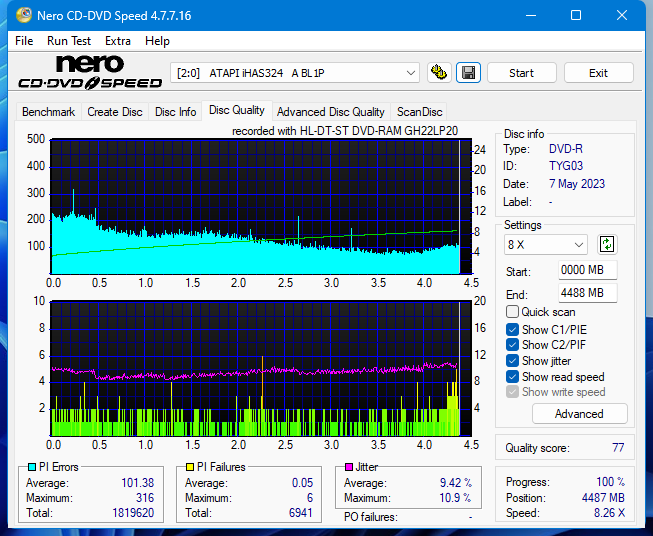Open the ATAPI iHAS324 drive dropdown

click(x=296, y=73)
